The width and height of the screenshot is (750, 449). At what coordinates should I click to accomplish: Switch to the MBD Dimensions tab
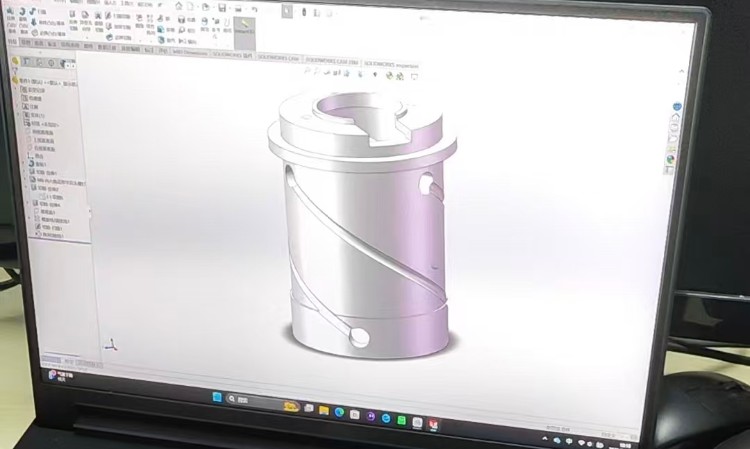coord(190,53)
